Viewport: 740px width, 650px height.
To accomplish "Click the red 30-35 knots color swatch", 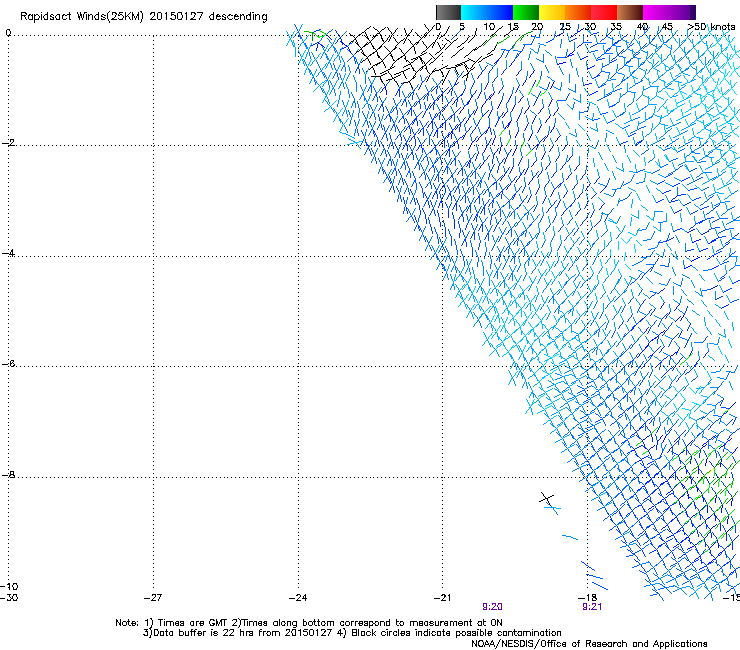I will pos(604,12).
